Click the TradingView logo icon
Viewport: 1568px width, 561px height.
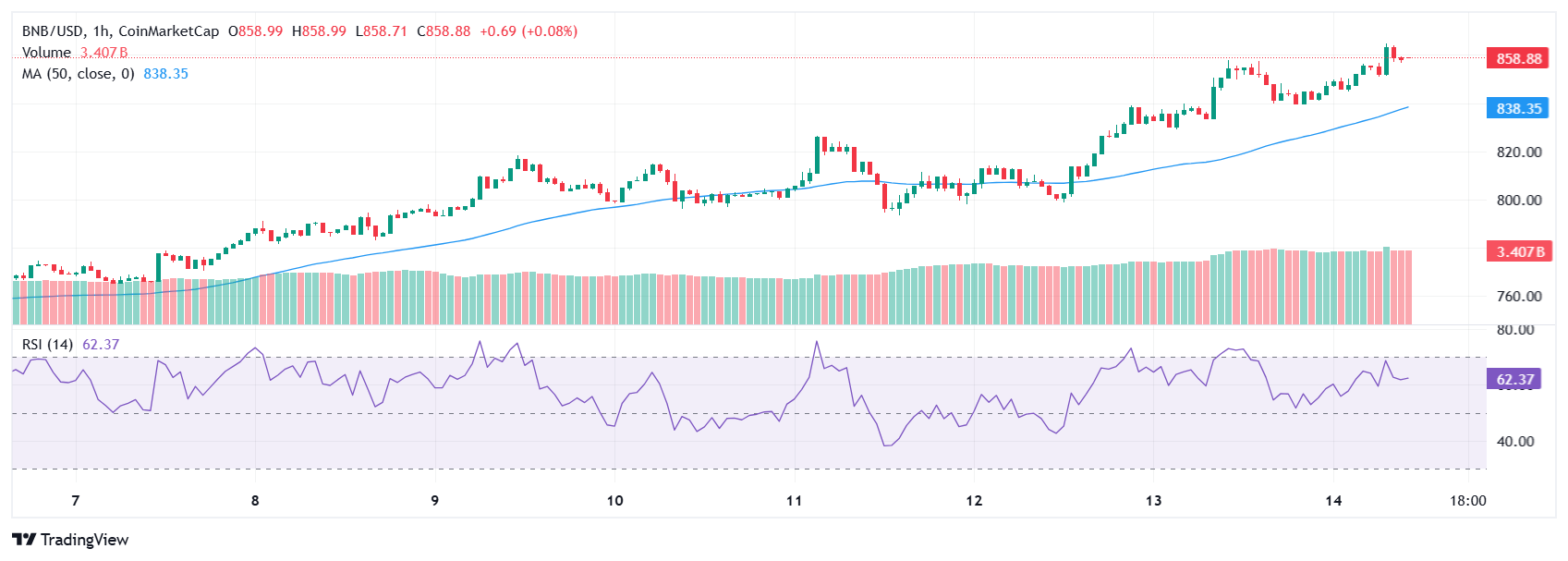tap(24, 540)
